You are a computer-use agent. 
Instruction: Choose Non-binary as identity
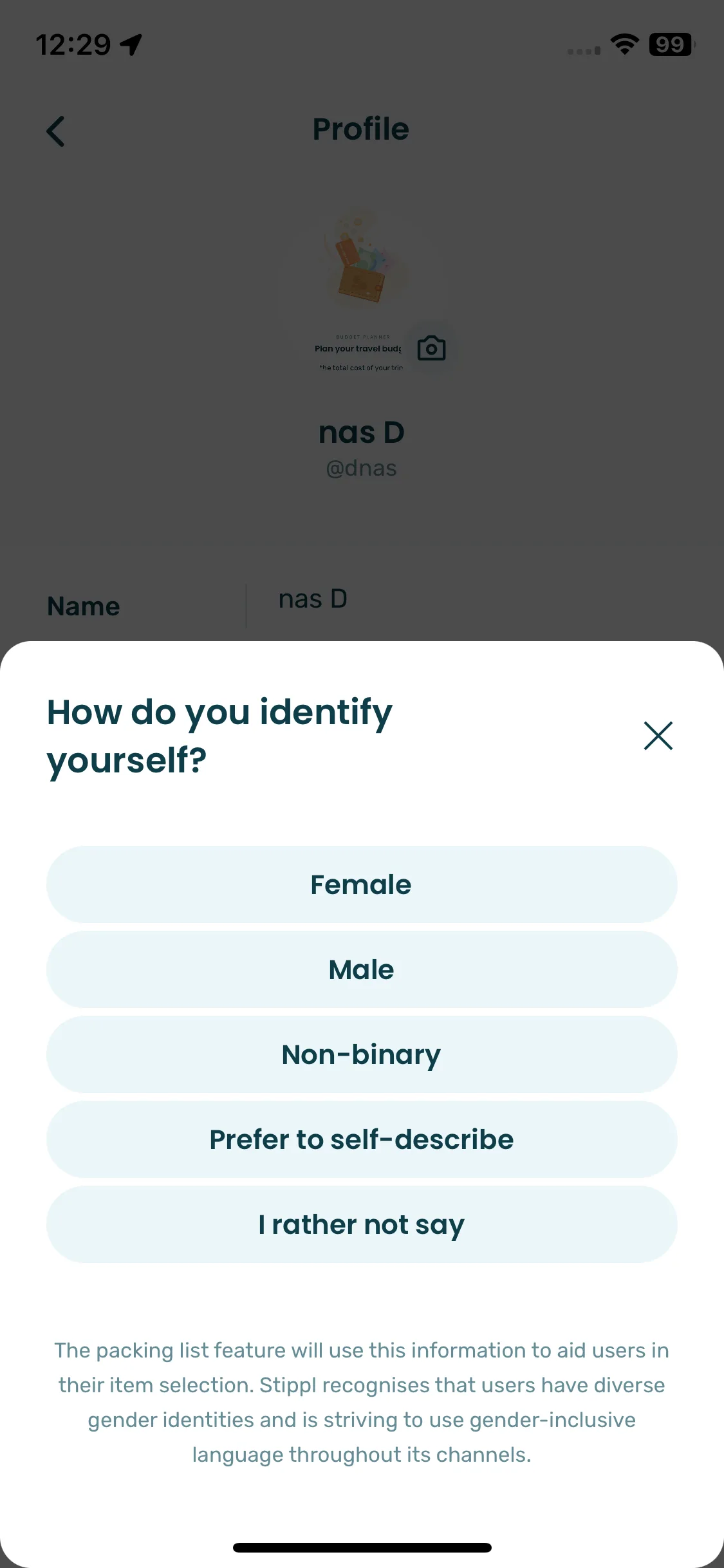tap(362, 1054)
